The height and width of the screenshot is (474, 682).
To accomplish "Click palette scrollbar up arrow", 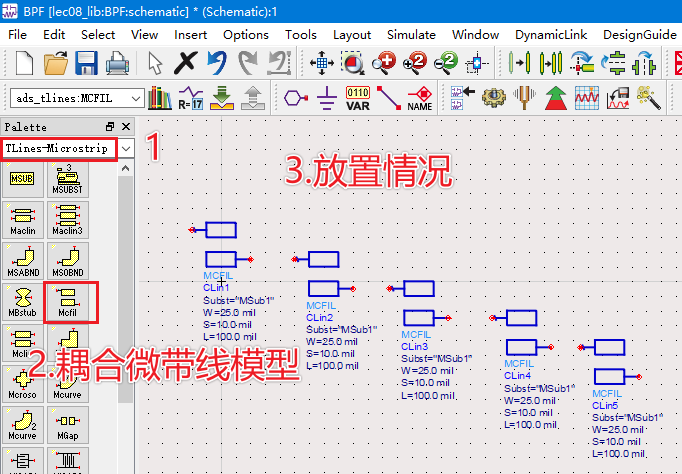I will (x=125, y=168).
